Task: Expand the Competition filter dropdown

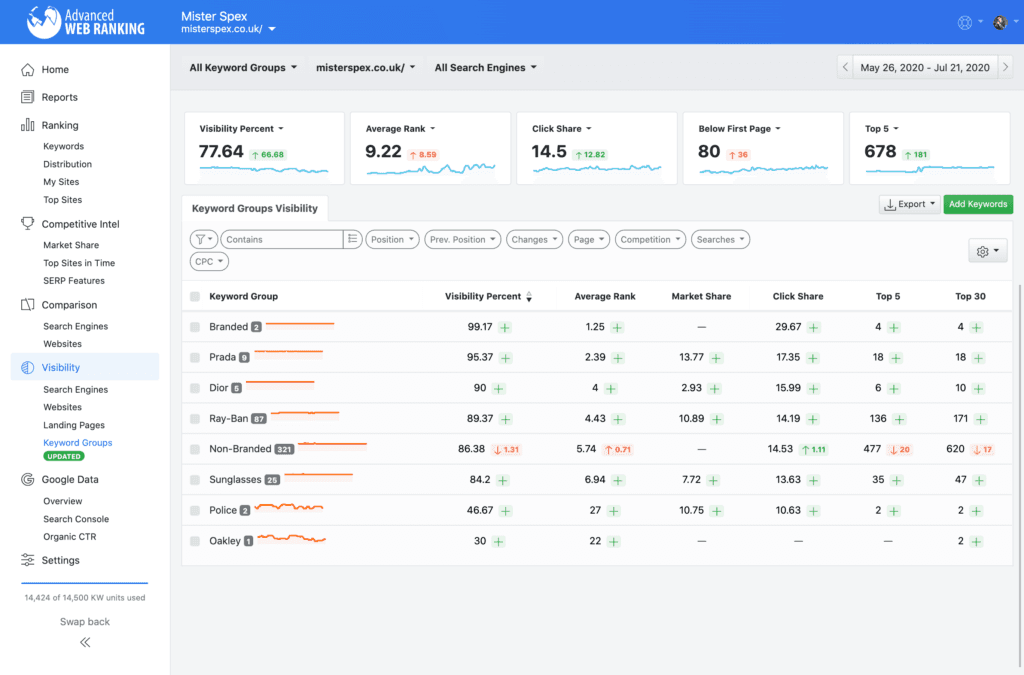Action: tap(650, 240)
